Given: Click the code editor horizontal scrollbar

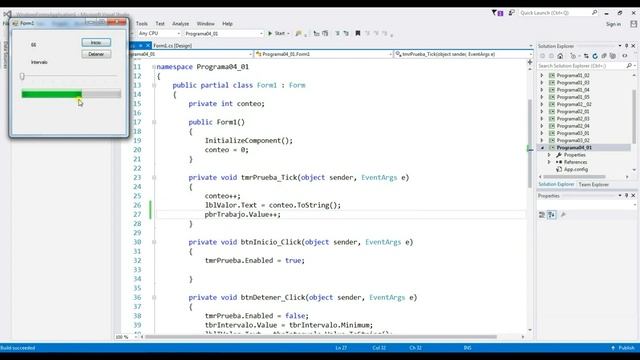Looking at the screenshot, I should point(321,337).
